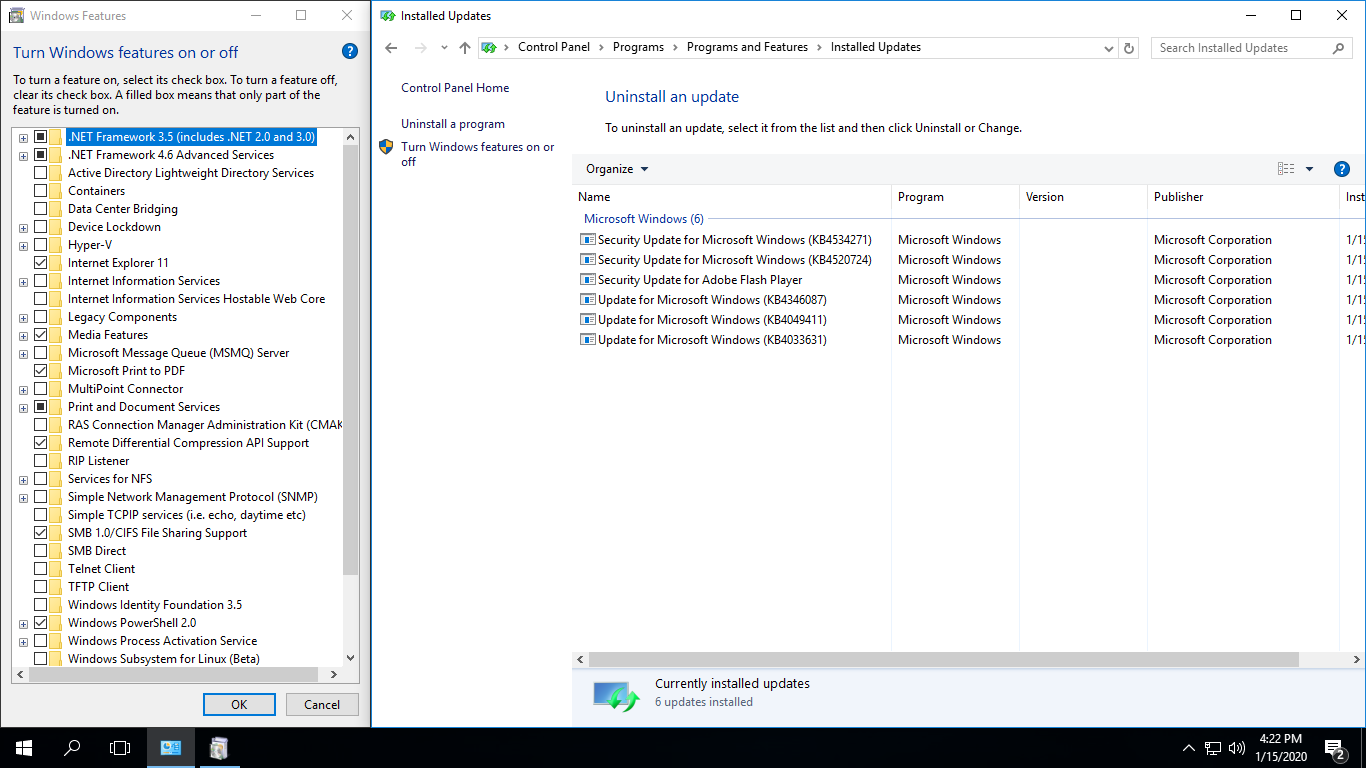Viewport: 1366px width, 768px height.
Task: Expand the Media Features node
Action: coord(23,335)
